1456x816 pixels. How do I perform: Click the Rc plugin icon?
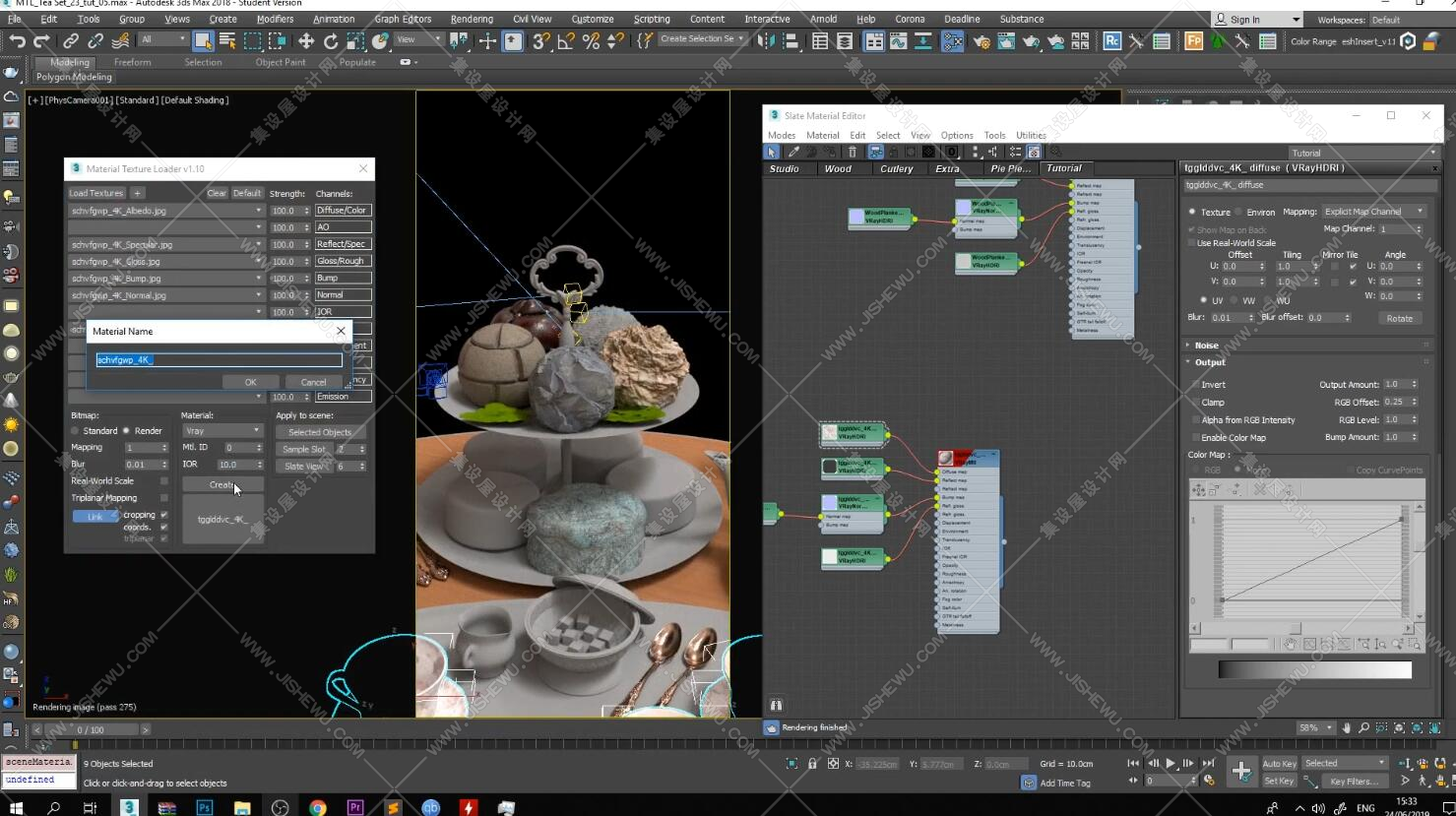pyautogui.click(x=1111, y=40)
